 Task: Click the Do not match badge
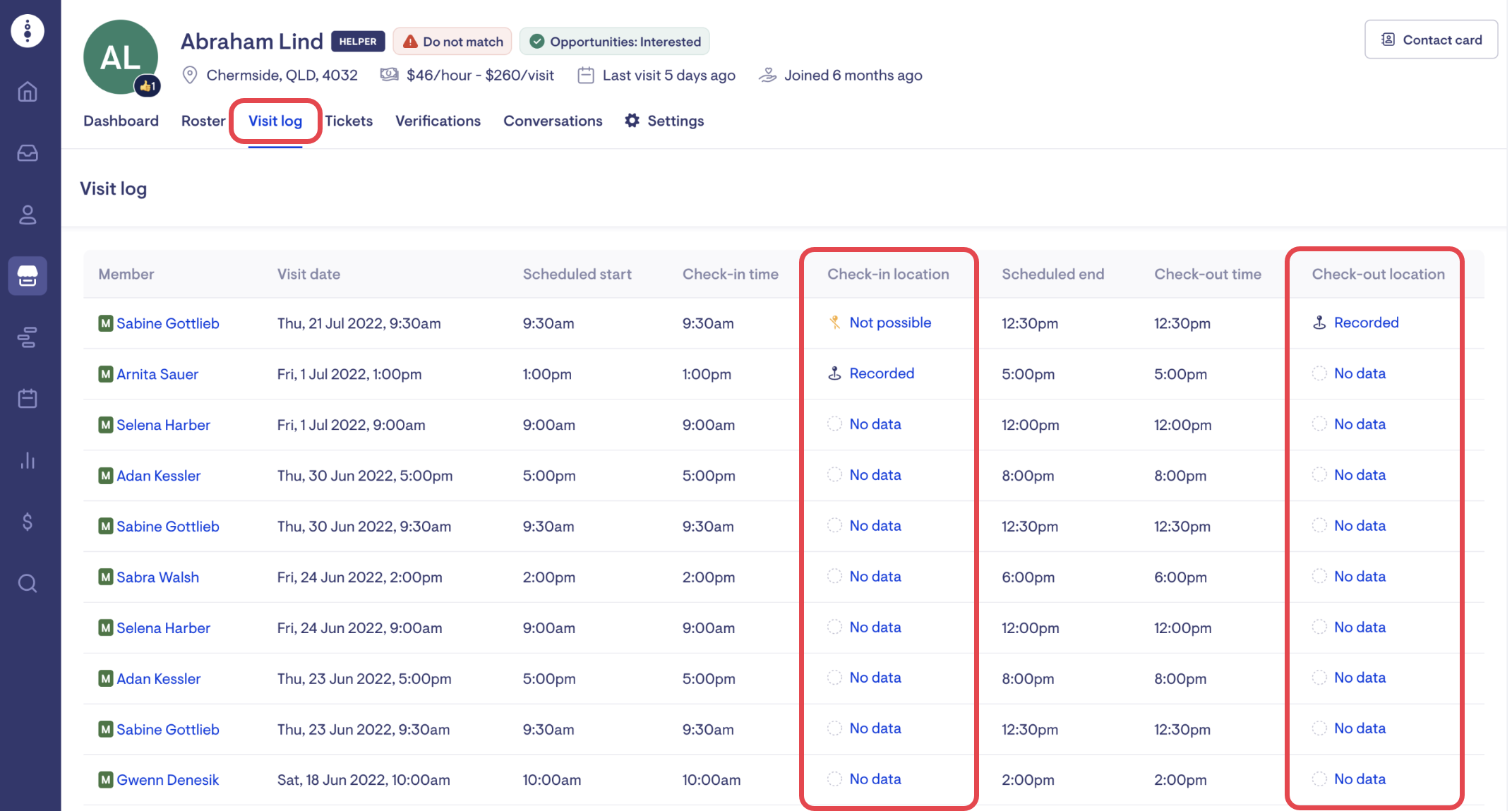click(452, 42)
